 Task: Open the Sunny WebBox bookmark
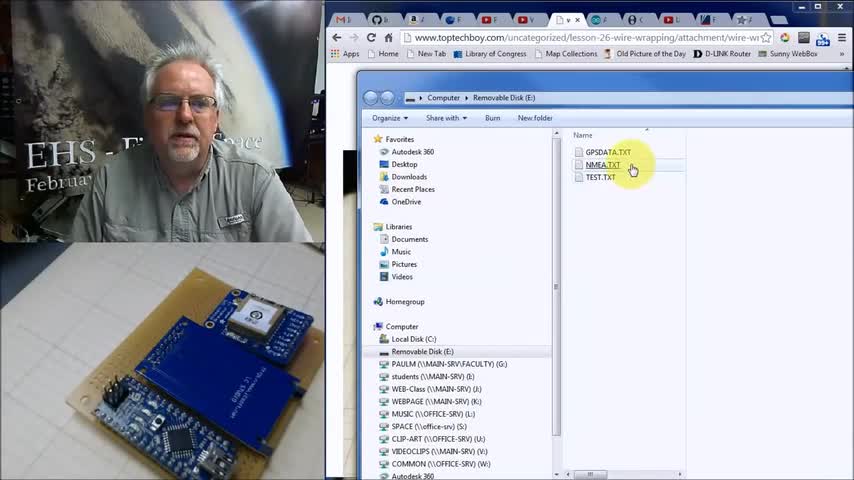[788, 54]
